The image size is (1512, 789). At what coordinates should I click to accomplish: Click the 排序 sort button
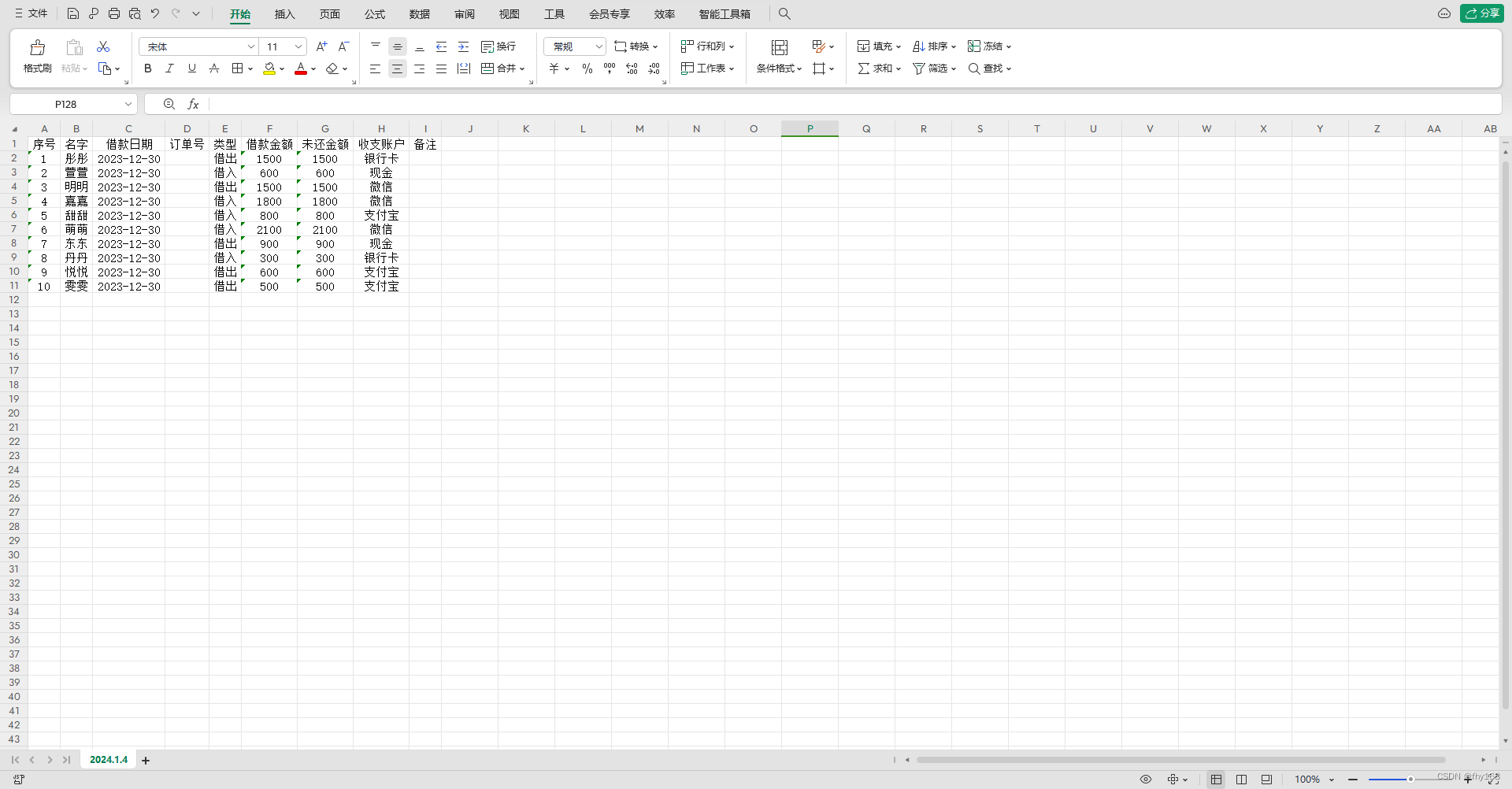[x=934, y=46]
